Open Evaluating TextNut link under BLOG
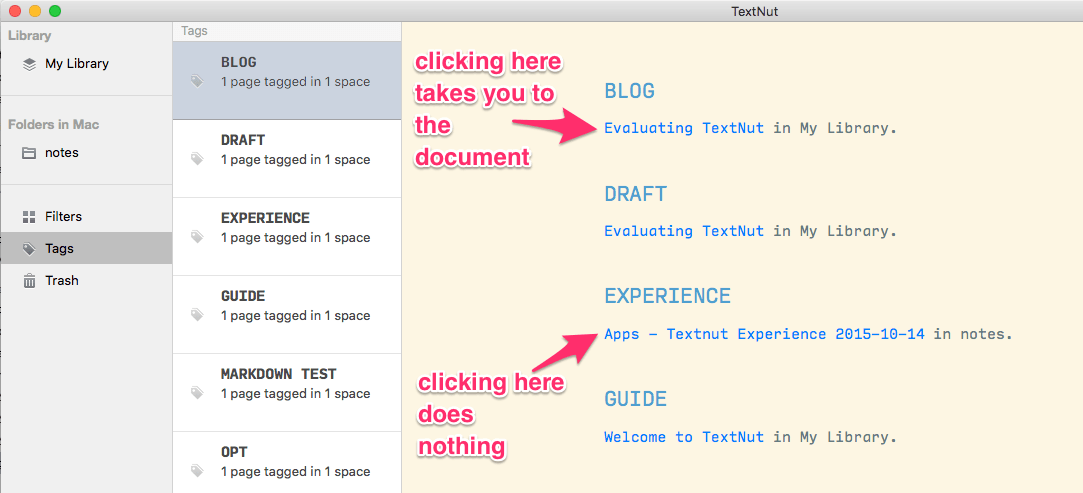This screenshot has width=1083, height=493. point(684,128)
